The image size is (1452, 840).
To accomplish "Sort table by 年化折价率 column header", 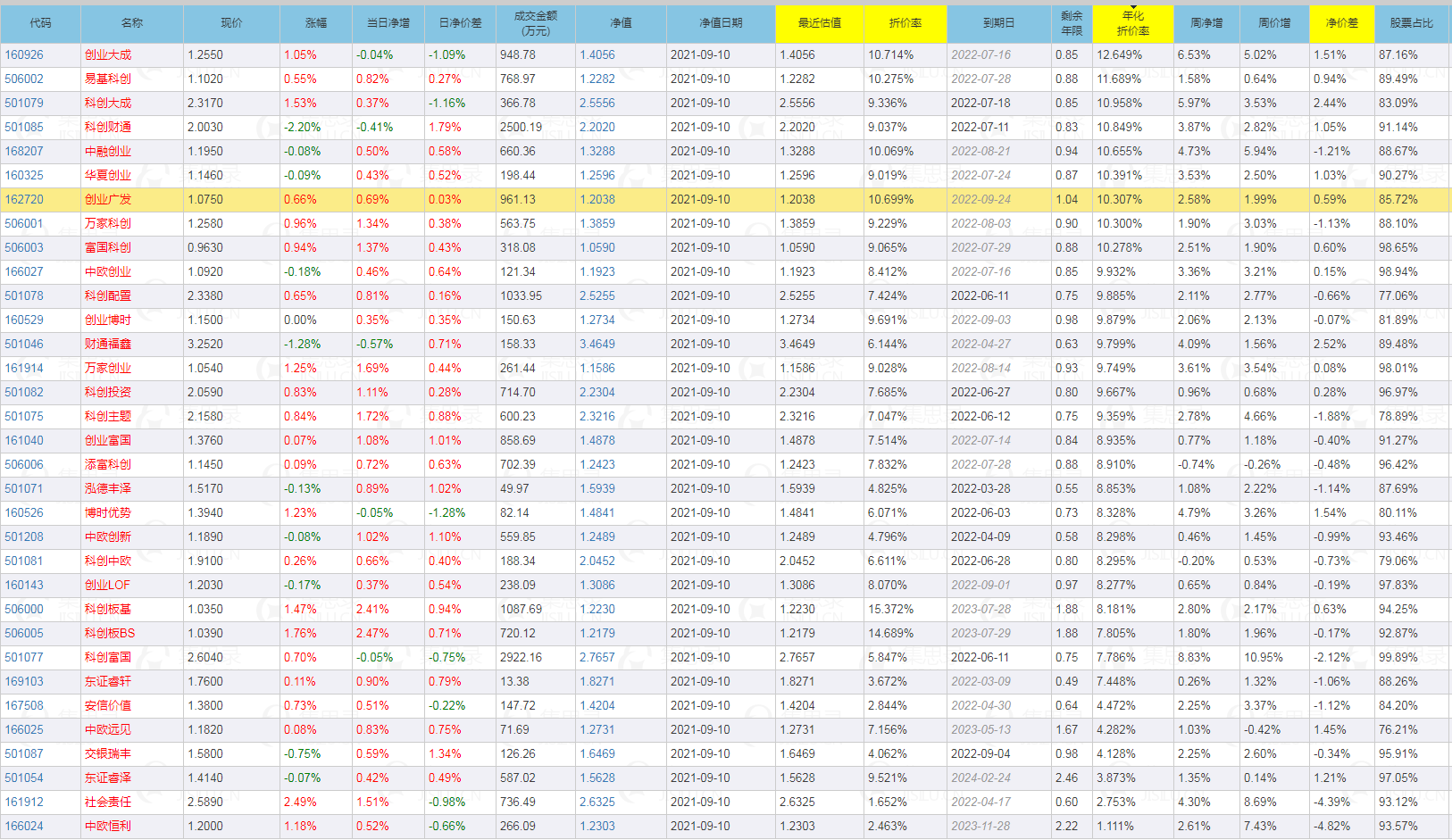I will click(x=1132, y=23).
